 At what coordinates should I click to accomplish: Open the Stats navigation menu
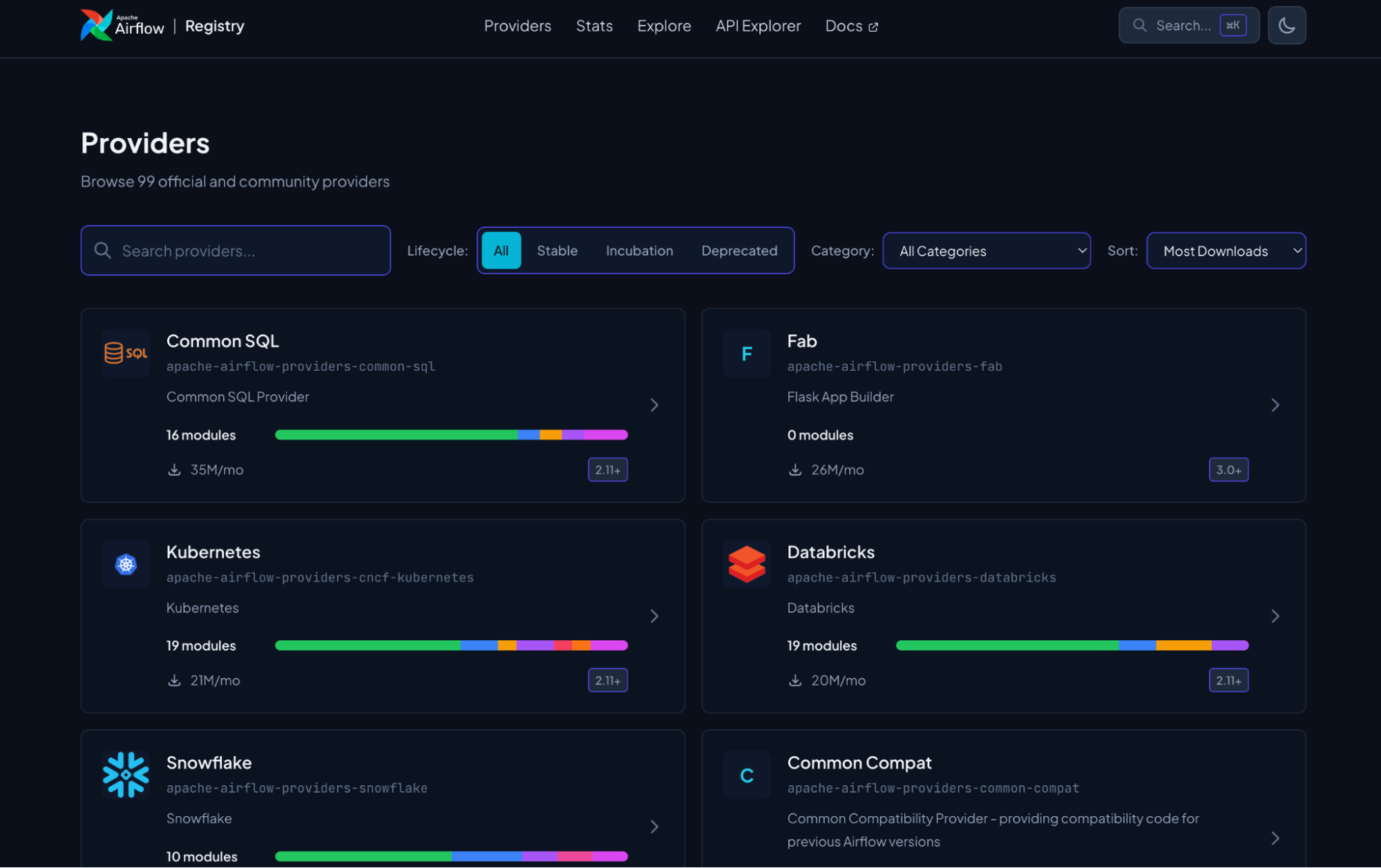click(x=594, y=26)
